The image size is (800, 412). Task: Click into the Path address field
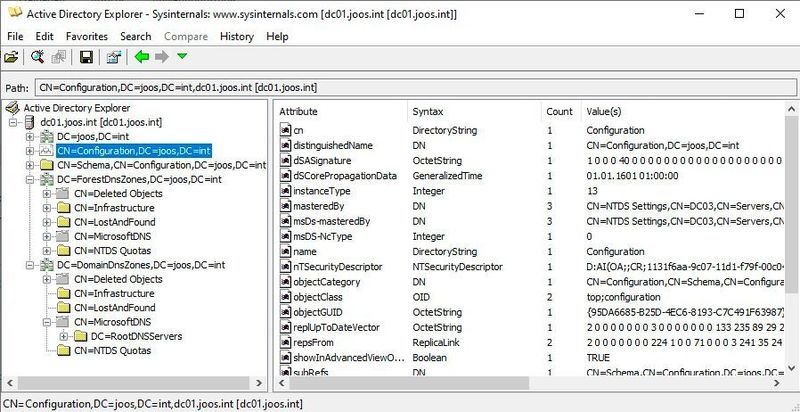(x=415, y=88)
